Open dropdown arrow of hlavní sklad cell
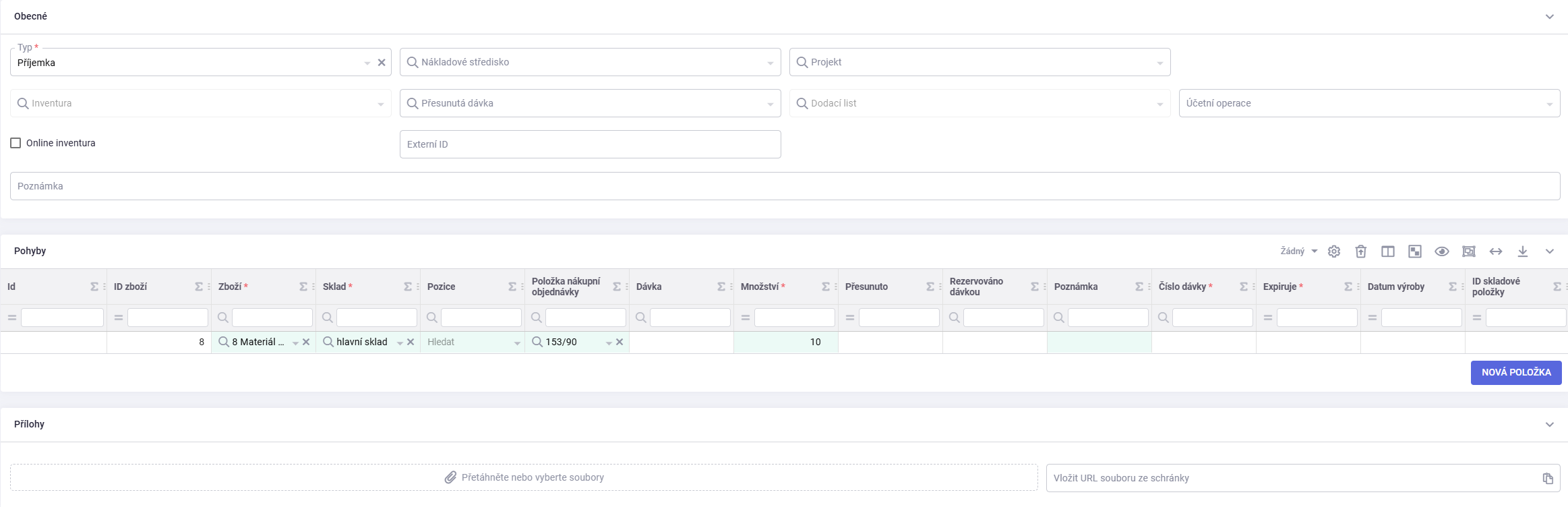1568x507 pixels. tap(400, 342)
